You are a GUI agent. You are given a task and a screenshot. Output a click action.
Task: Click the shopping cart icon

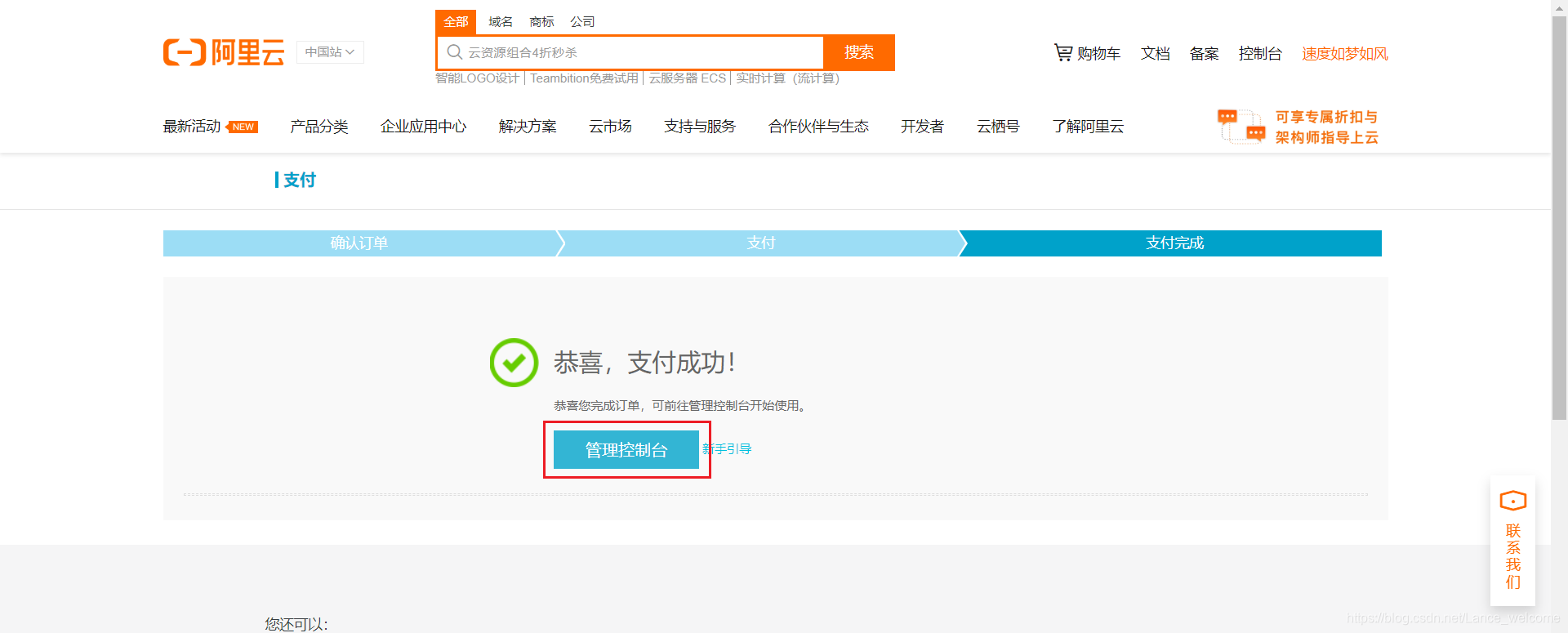[1062, 53]
